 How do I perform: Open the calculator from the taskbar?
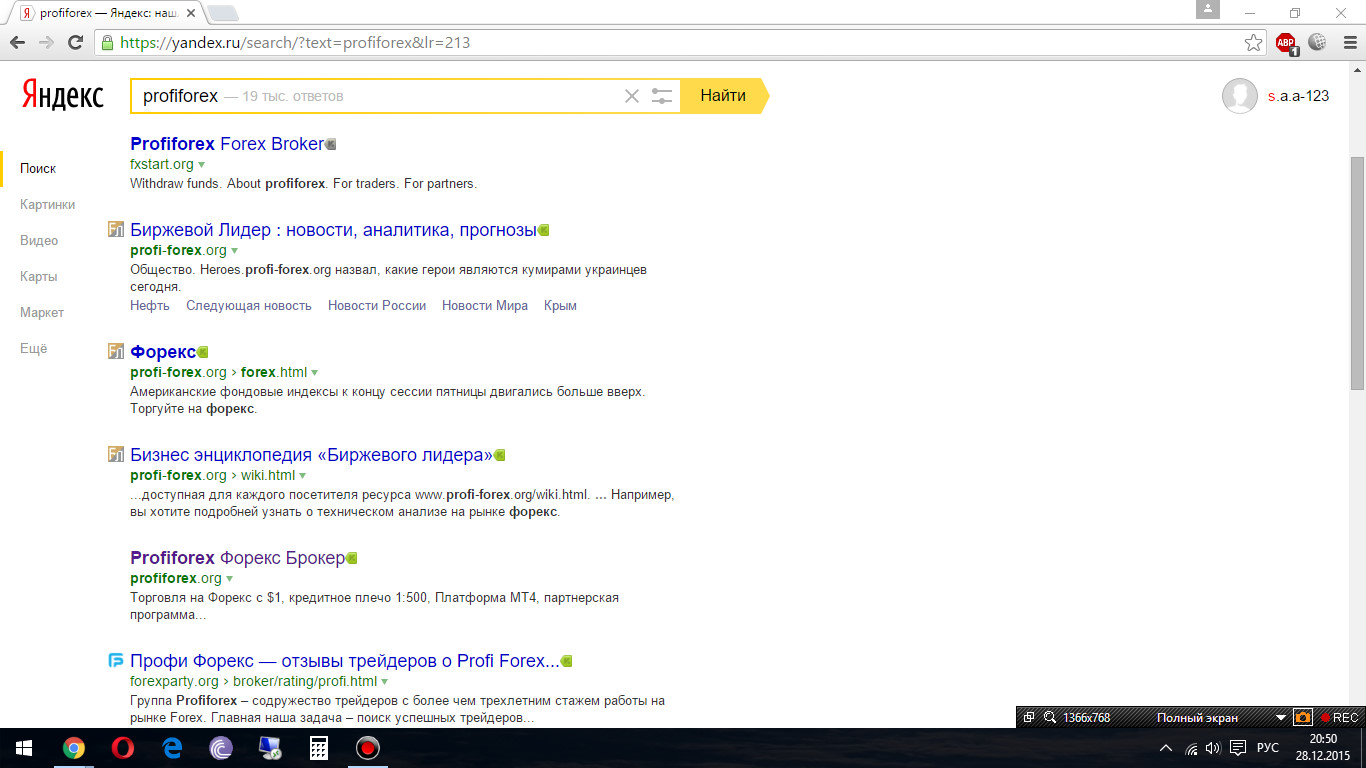pyautogui.click(x=319, y=748)
